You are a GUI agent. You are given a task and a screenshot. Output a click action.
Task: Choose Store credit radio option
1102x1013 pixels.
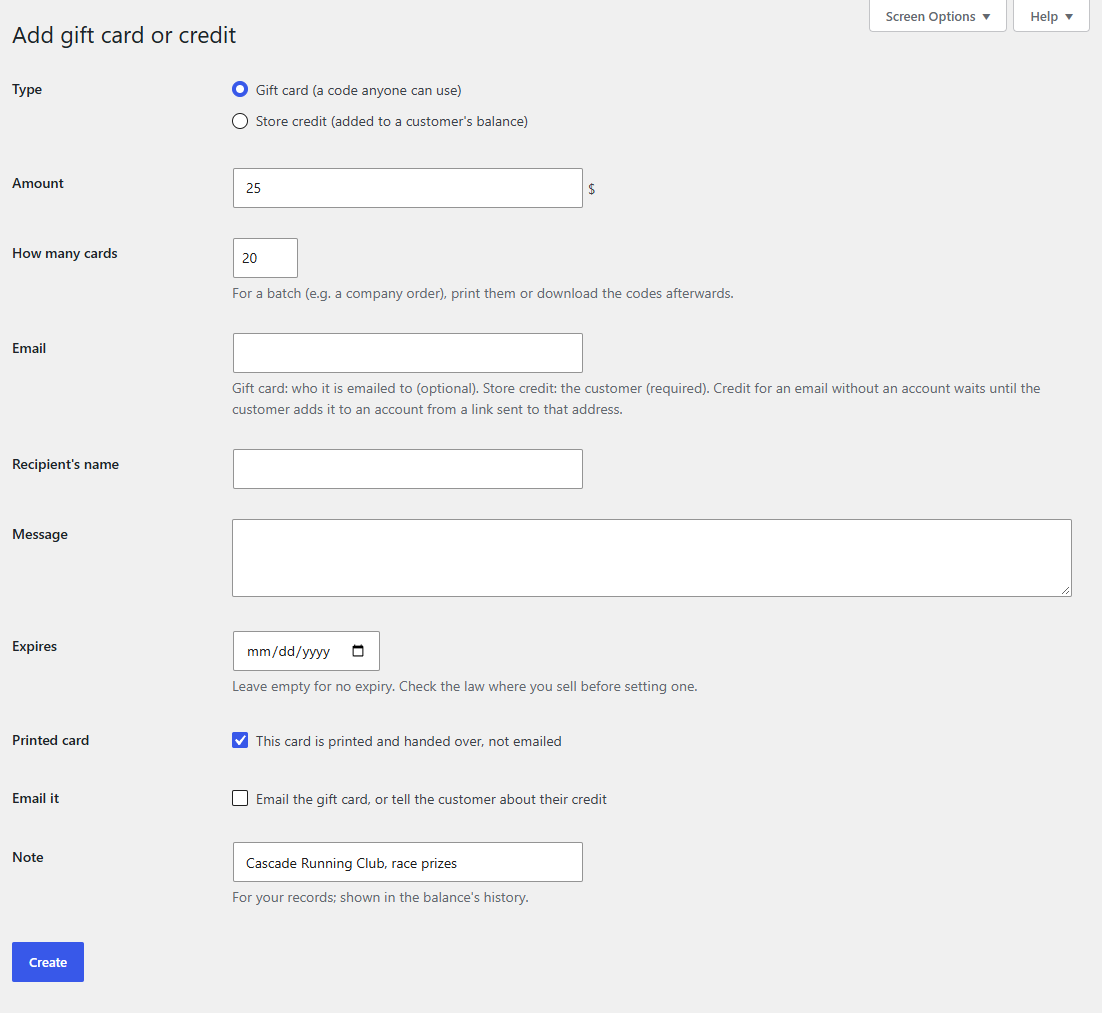click(x=240, y=121)
